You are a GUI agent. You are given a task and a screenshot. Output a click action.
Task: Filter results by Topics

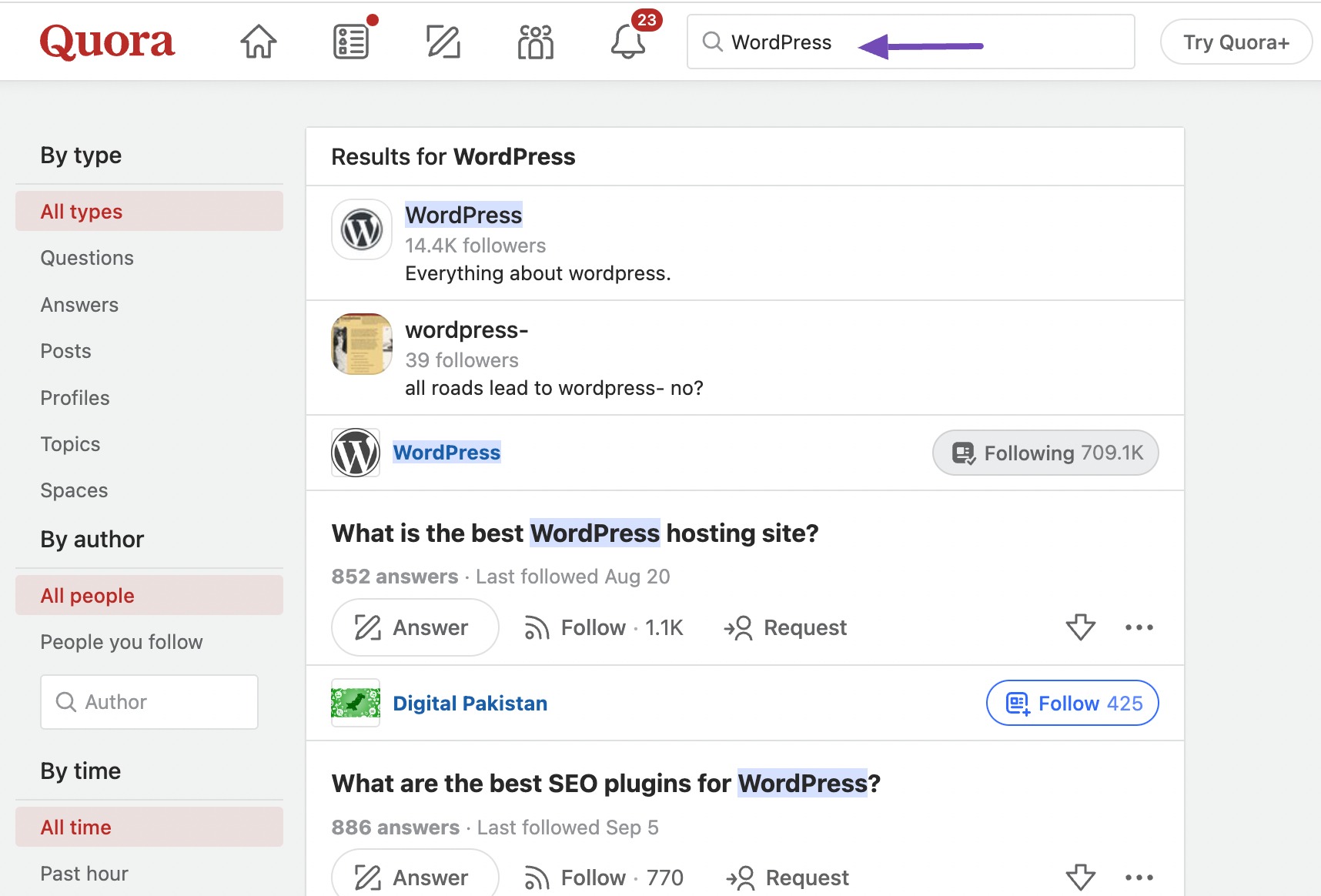[70, 444]
